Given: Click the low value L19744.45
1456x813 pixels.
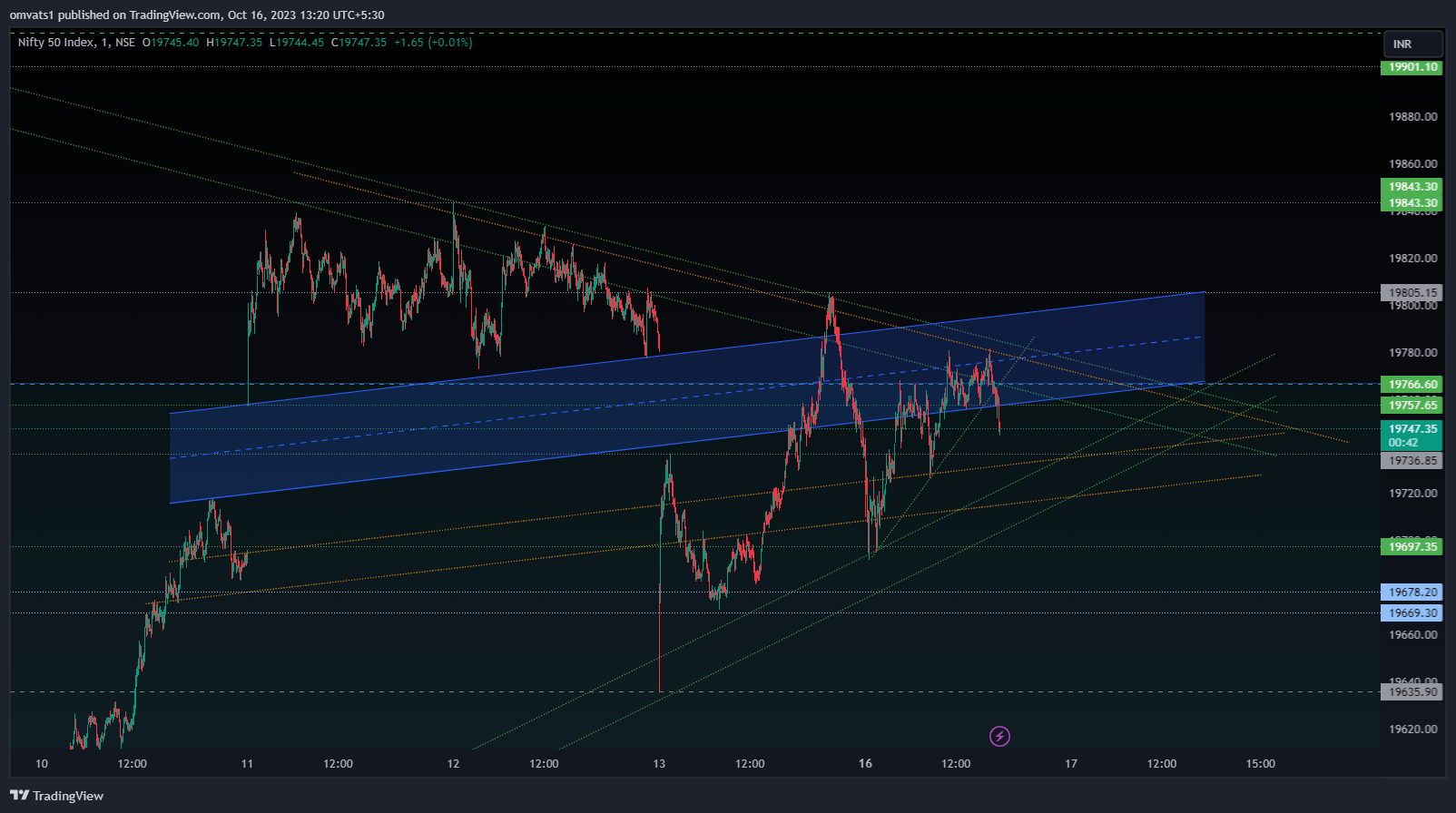Looking at the screenshot, I should pyautogui.click(x=297, y=43).
